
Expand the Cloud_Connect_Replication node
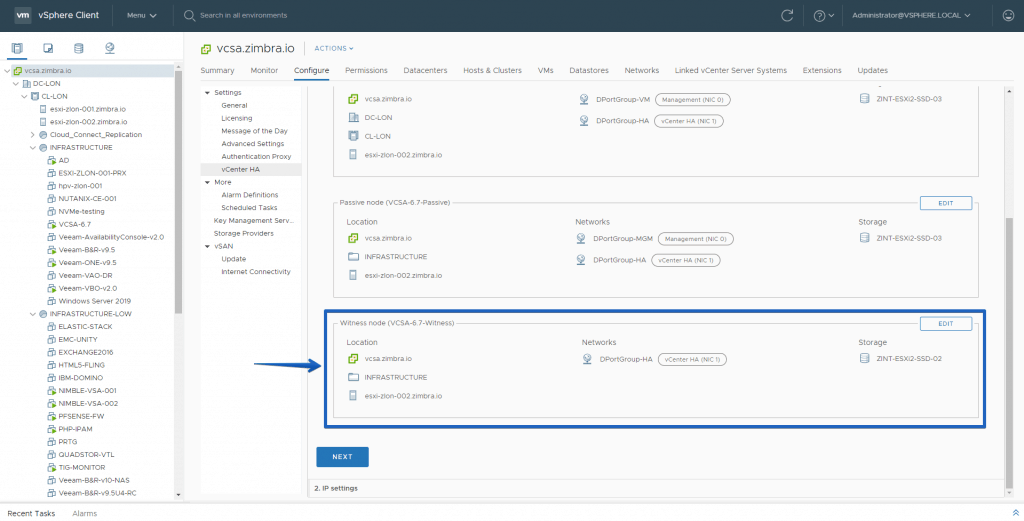pyautogui.click(x=33, y=134)
